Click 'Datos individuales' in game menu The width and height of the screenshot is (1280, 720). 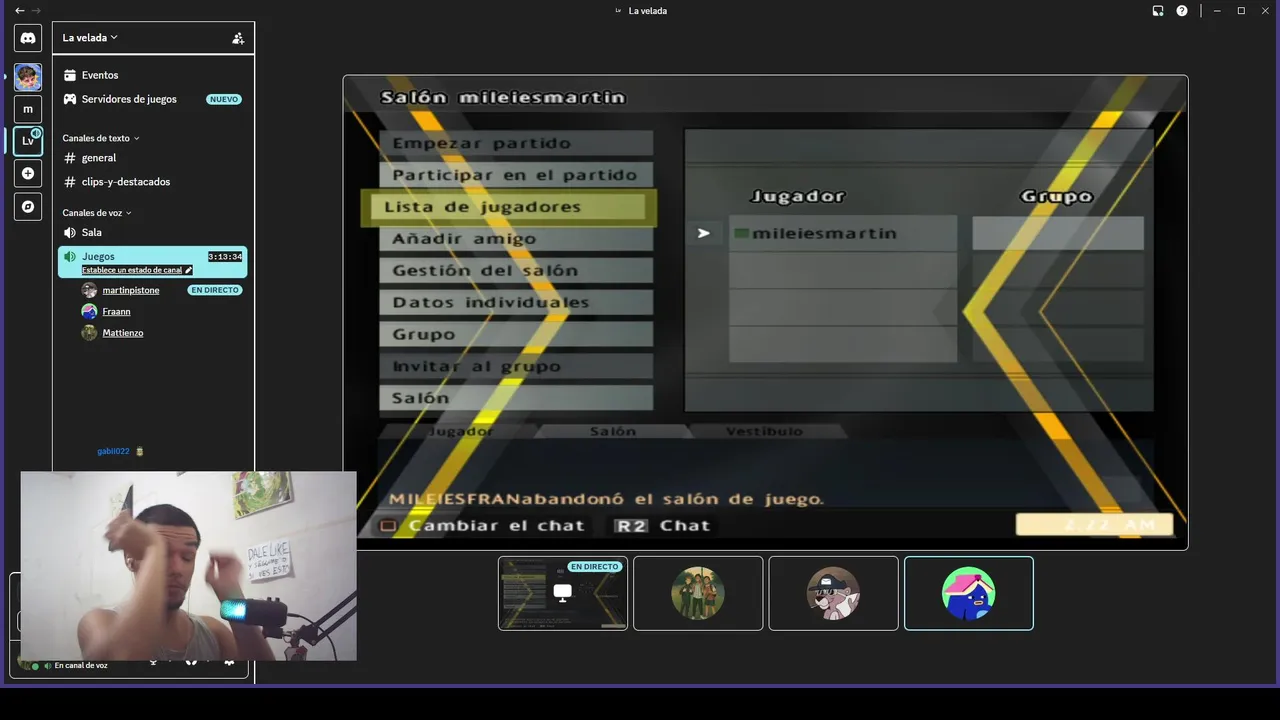point(516,303)
